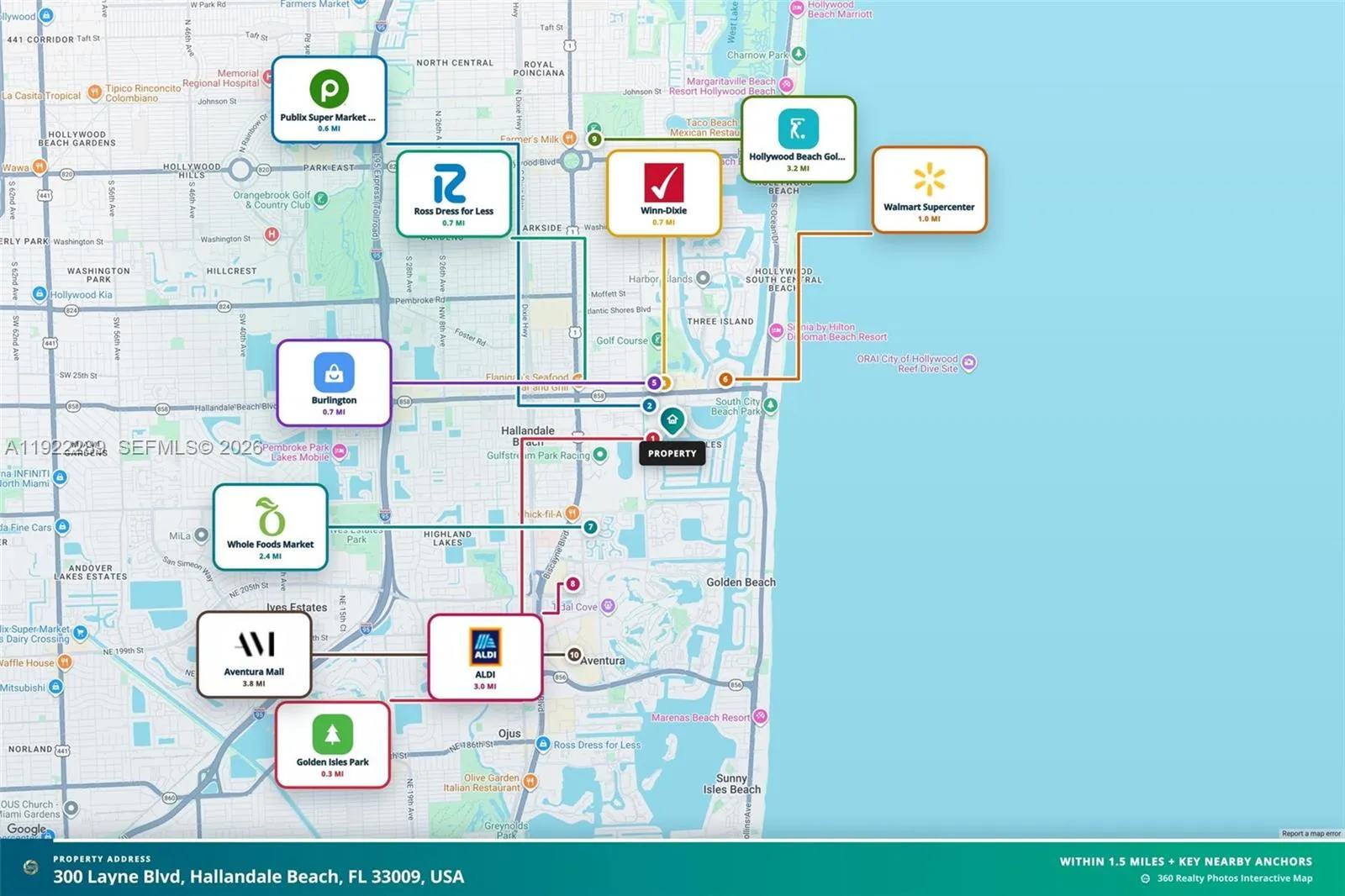Select the purple numbered marker 5
Viewport: 1345px width, 896px height.
tap(654, 382)
